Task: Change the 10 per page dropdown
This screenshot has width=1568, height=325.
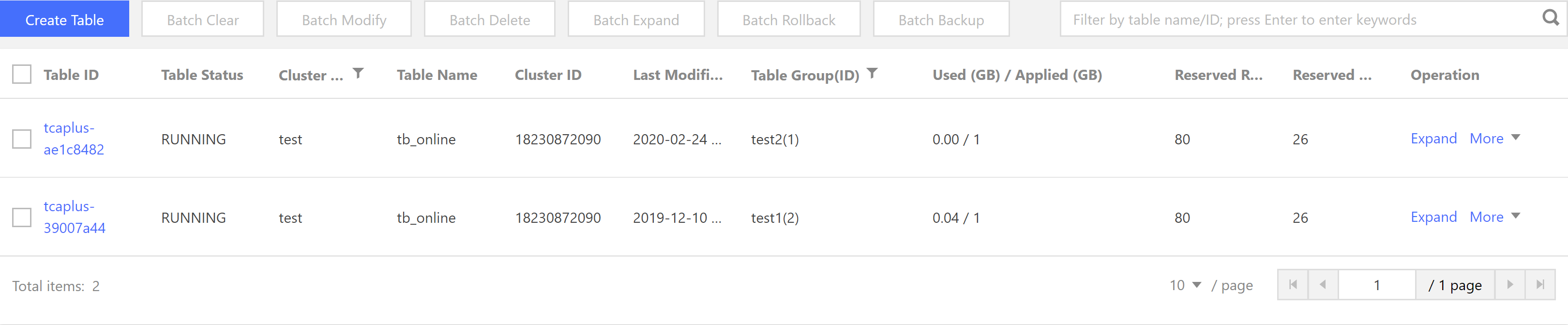Action: tap(1185, 285)
